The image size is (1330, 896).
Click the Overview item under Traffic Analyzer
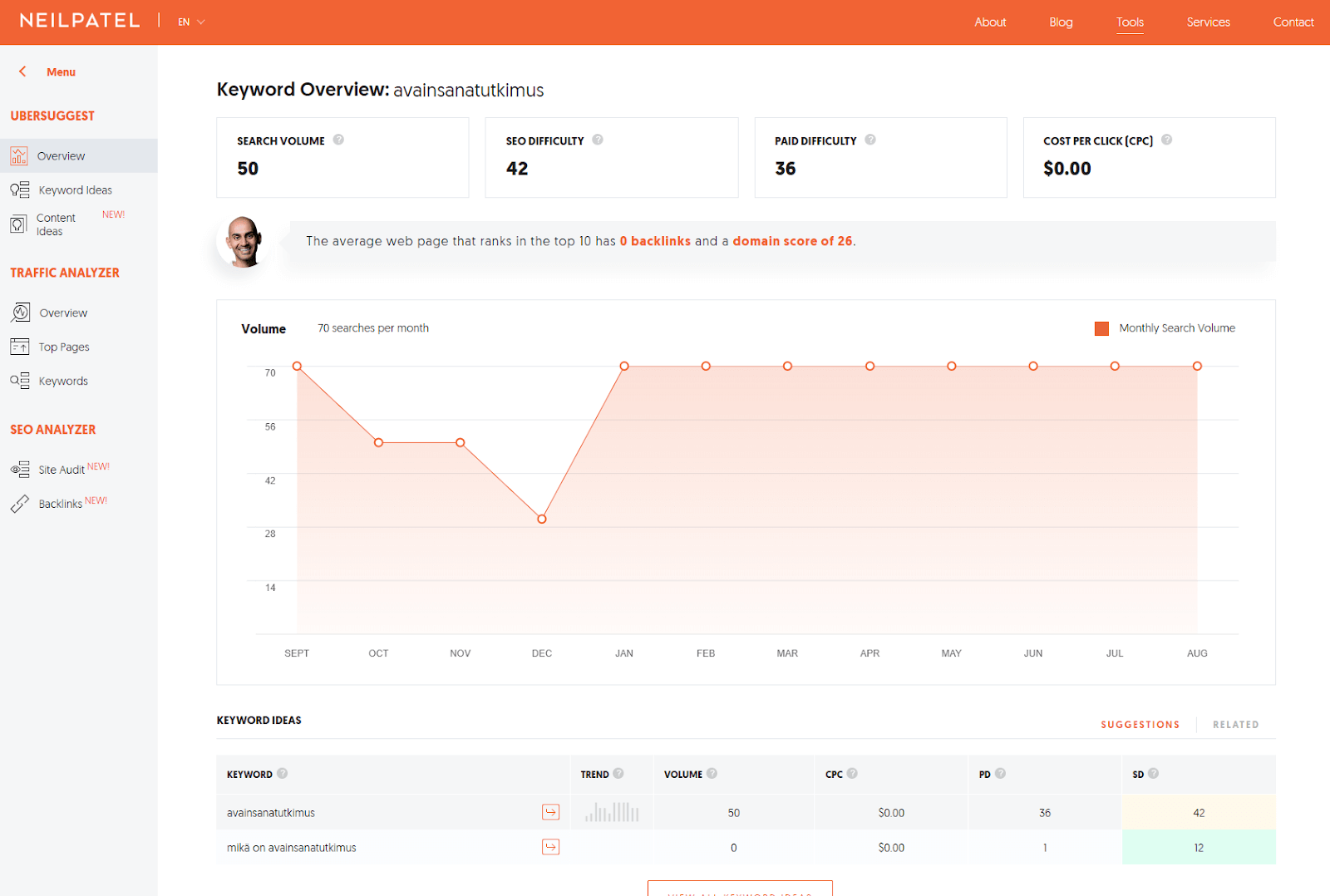pyautogui.click(x=63, y=313)
